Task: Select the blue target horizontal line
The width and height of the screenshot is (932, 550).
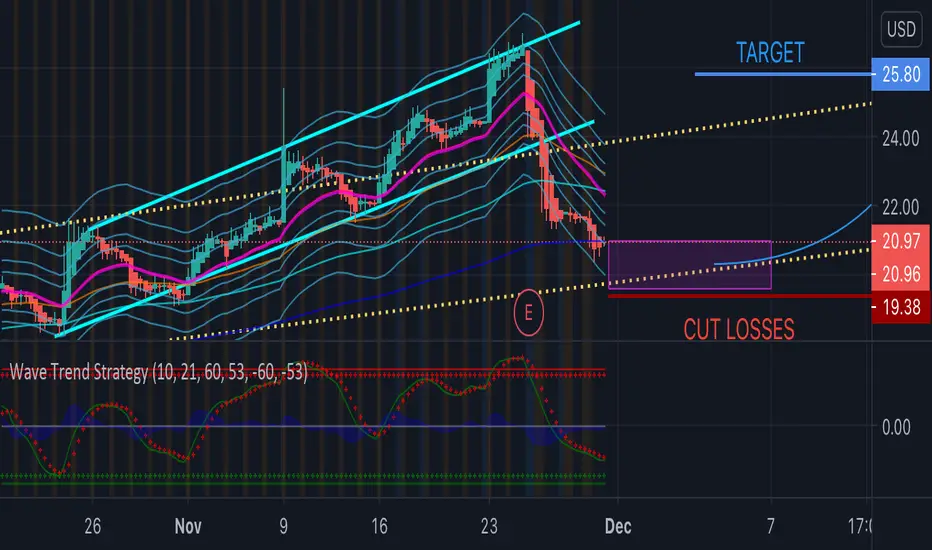Action: (783, 74)
